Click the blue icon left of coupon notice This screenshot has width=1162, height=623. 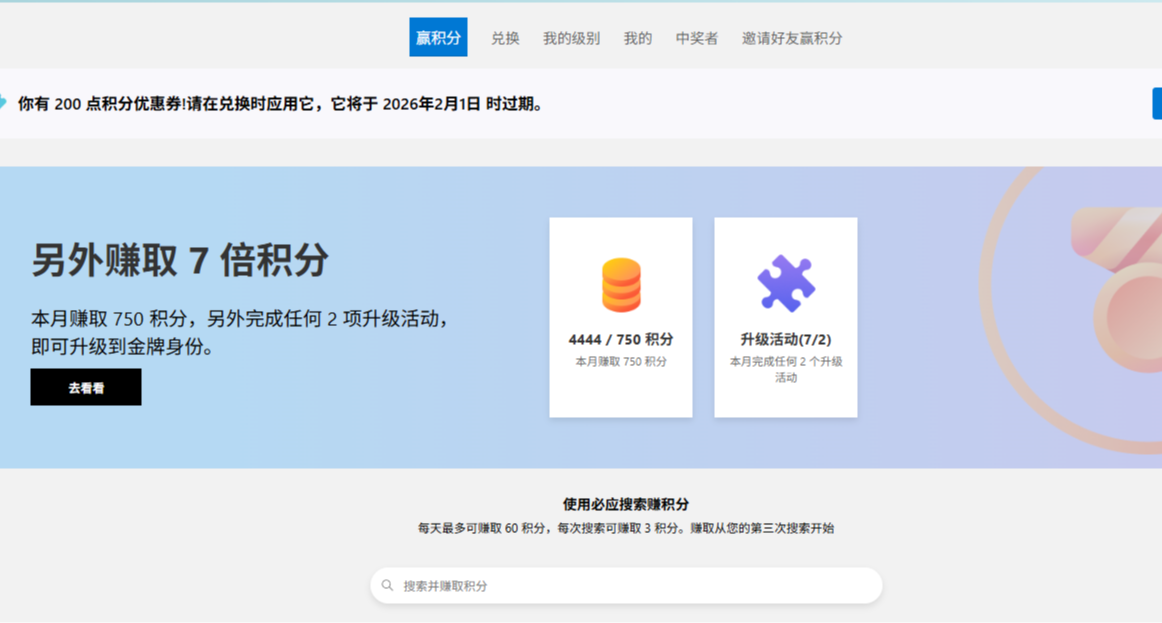3,103
